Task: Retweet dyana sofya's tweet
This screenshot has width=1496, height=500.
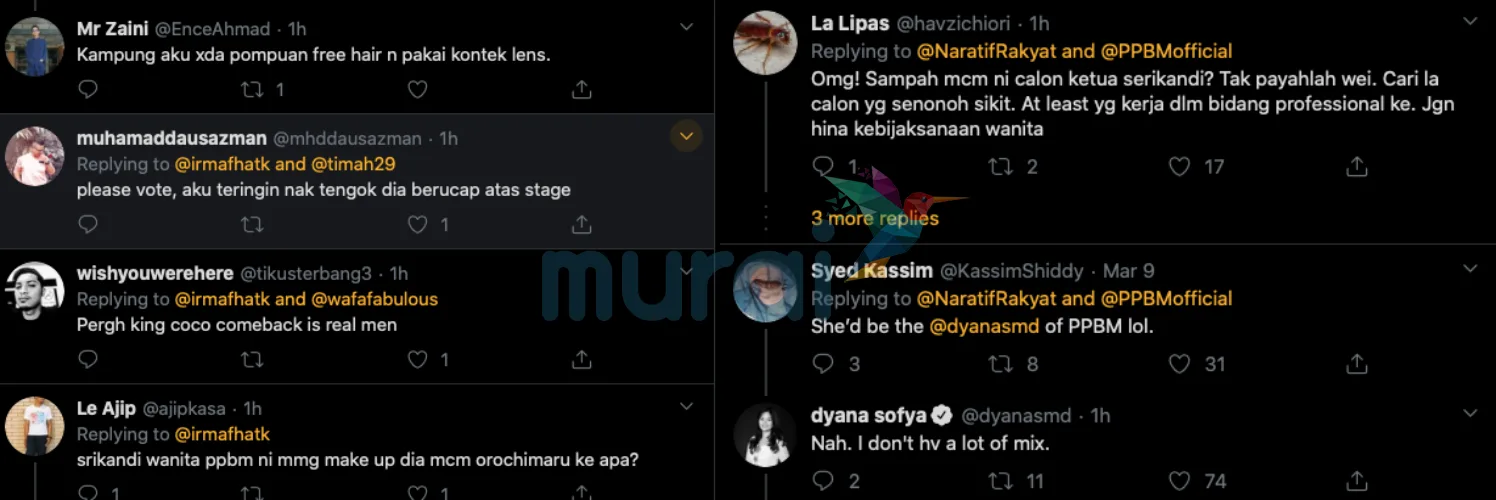Action: point(1001,481)
